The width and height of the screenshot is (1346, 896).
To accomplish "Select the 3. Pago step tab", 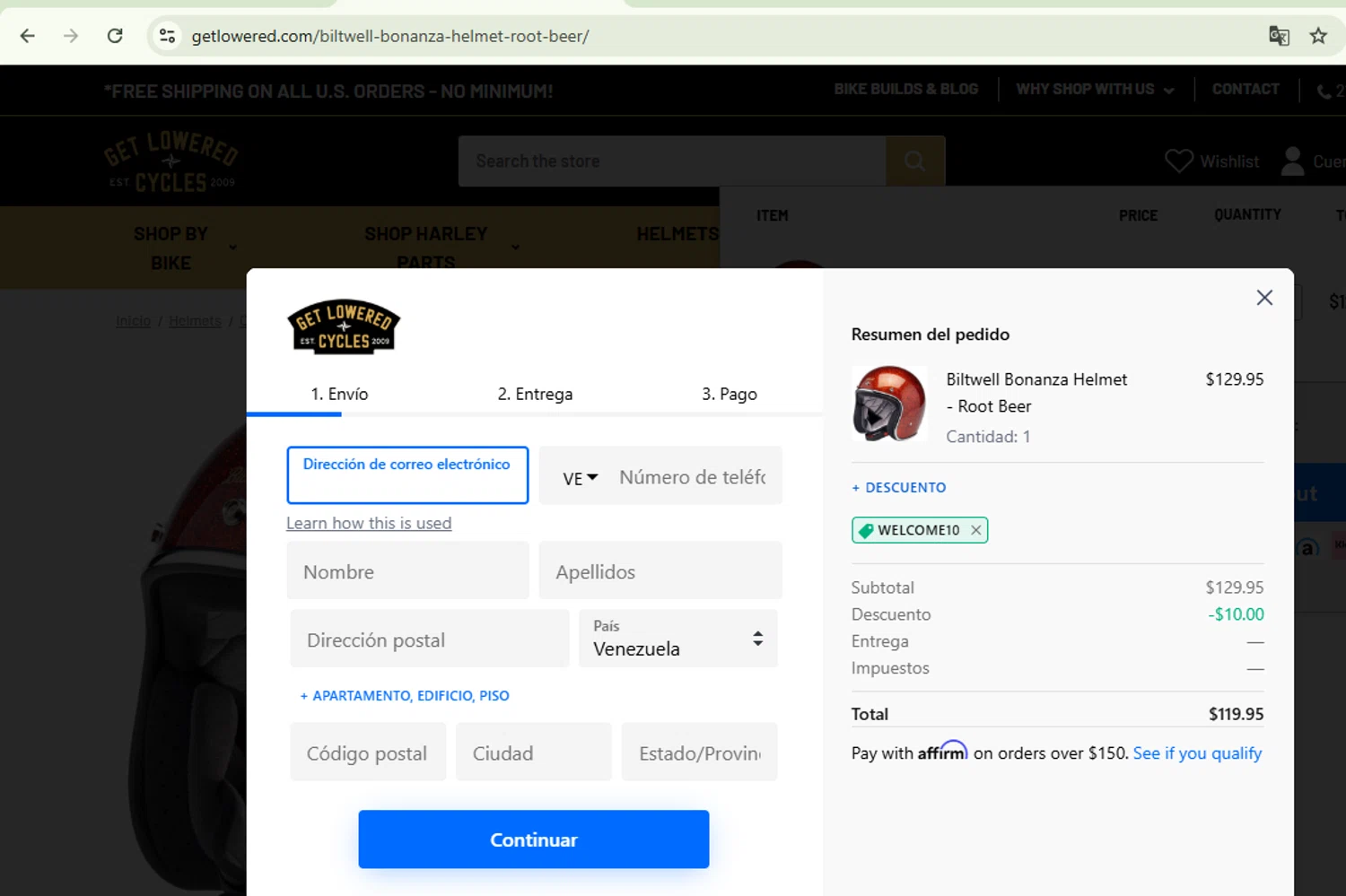I will click(730, 394).
